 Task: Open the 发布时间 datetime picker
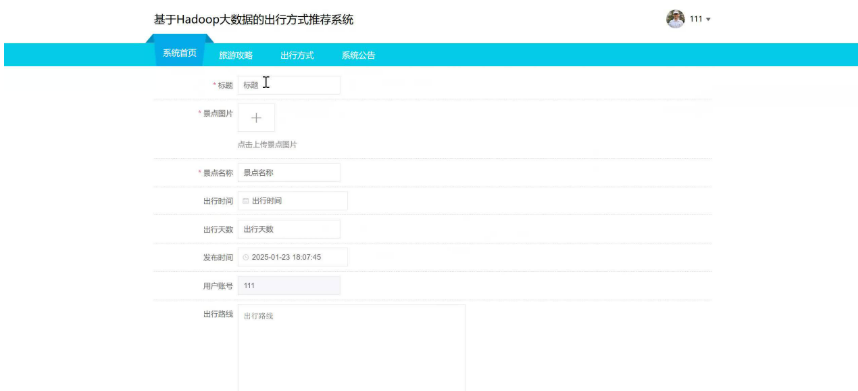coord(293,257)
